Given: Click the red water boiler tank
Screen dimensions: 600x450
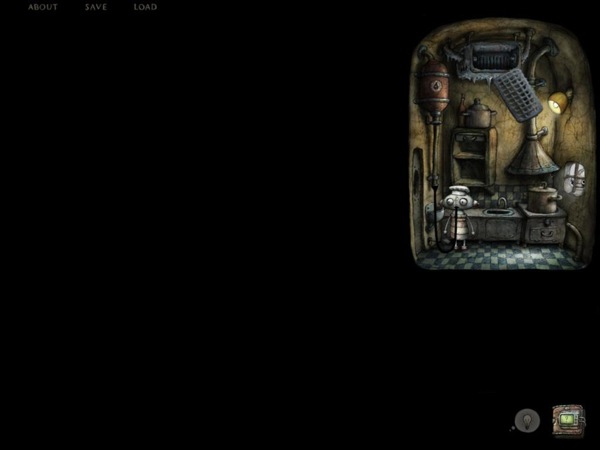Looking at the screenshot, I should point(434,88).
